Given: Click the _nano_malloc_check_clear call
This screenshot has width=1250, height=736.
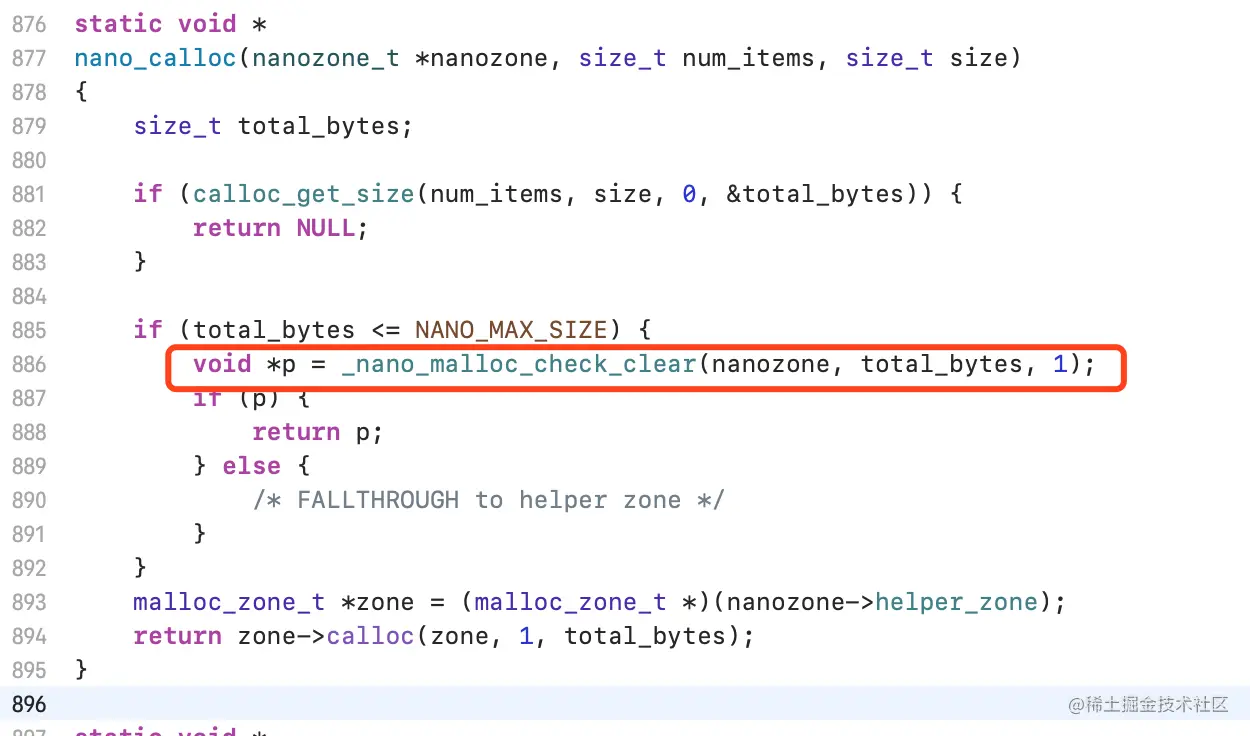Looking at the screenshot, I should pos(518,364).
